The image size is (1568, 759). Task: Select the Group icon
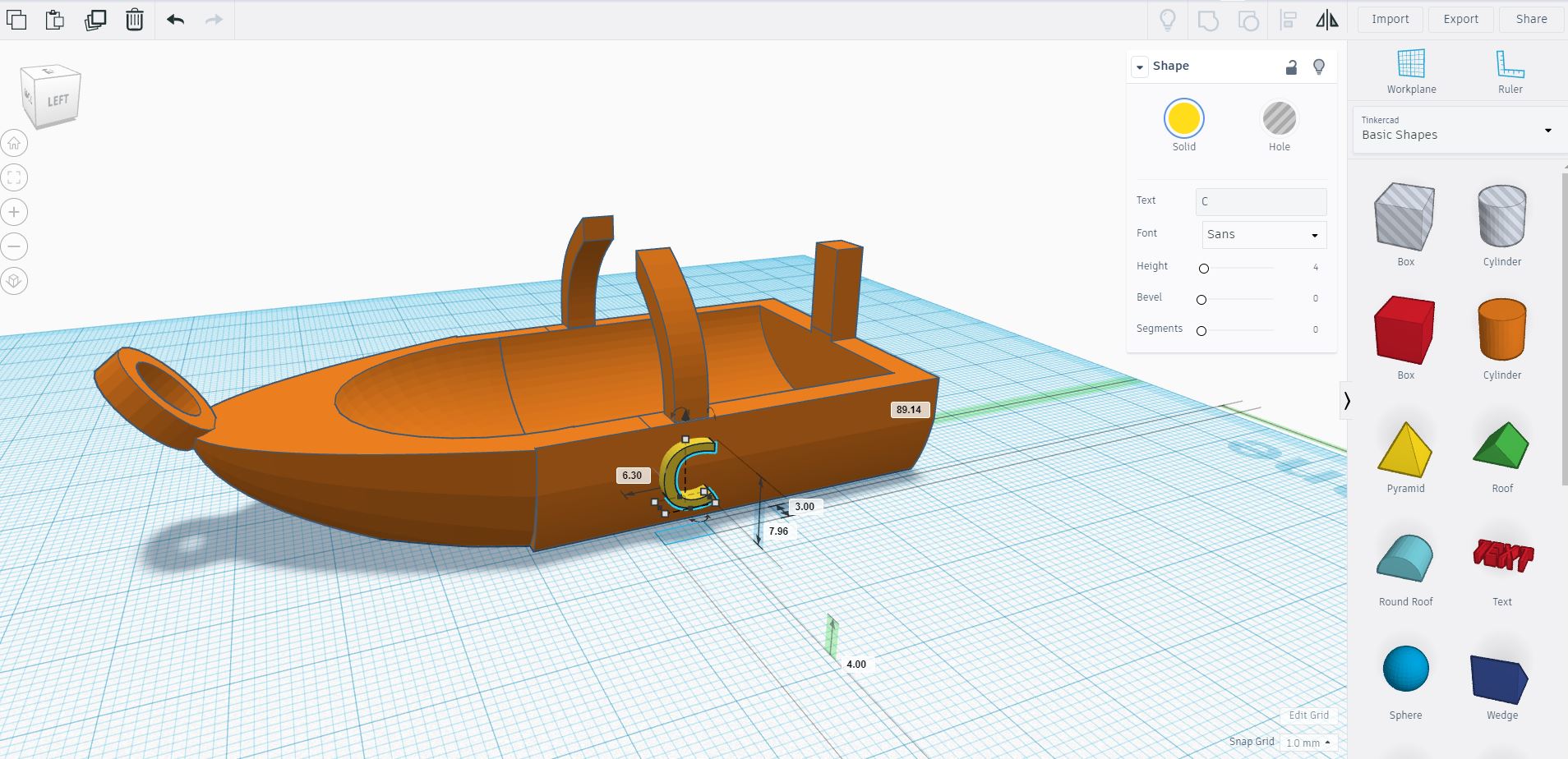tap(1206, 19)
